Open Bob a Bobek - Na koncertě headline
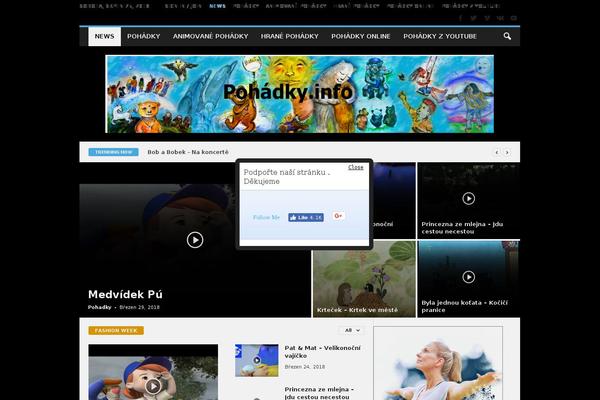Image resolution: width=600 pixels, height=400 pixels. 188,152
